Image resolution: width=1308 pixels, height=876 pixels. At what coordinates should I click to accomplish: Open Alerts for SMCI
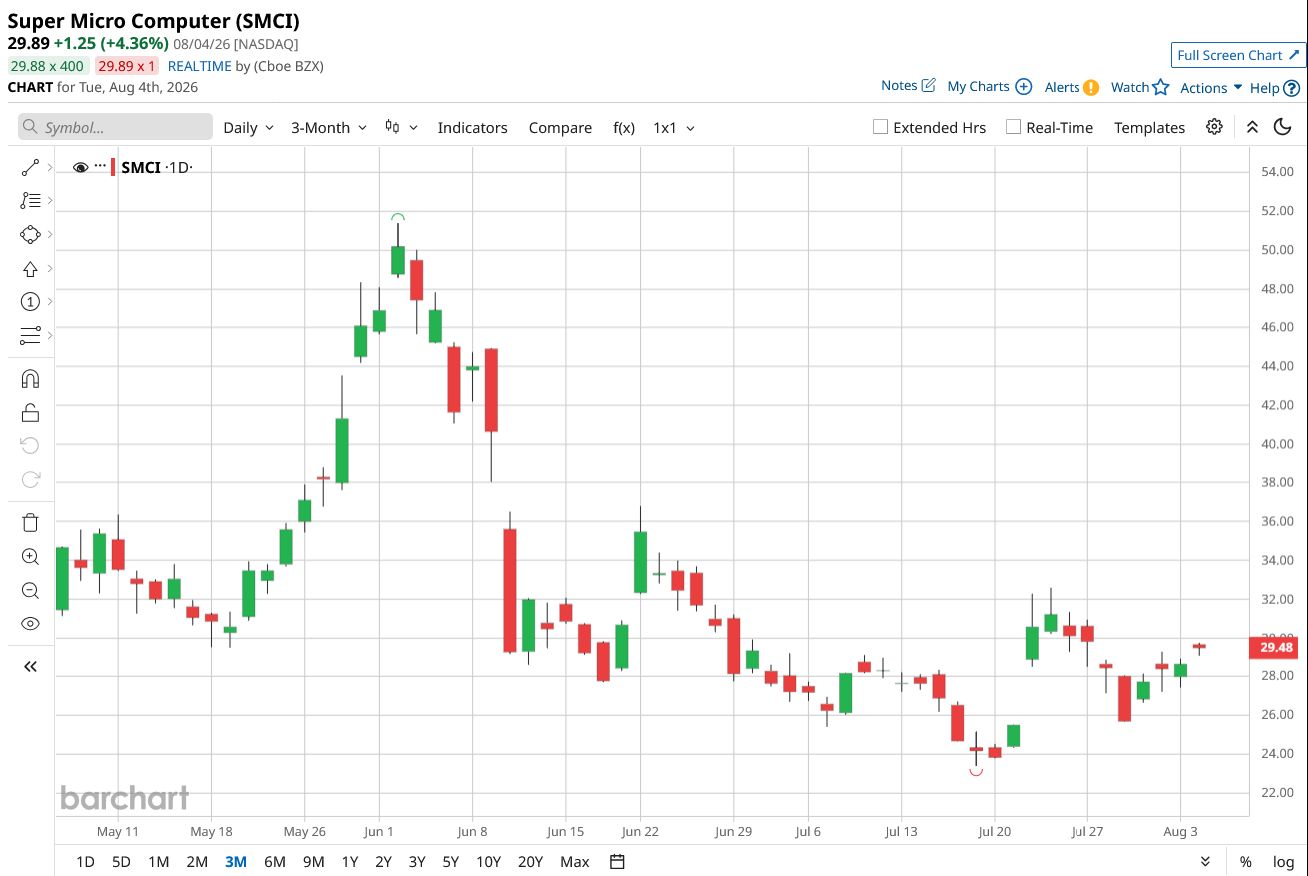point(1072,87)
